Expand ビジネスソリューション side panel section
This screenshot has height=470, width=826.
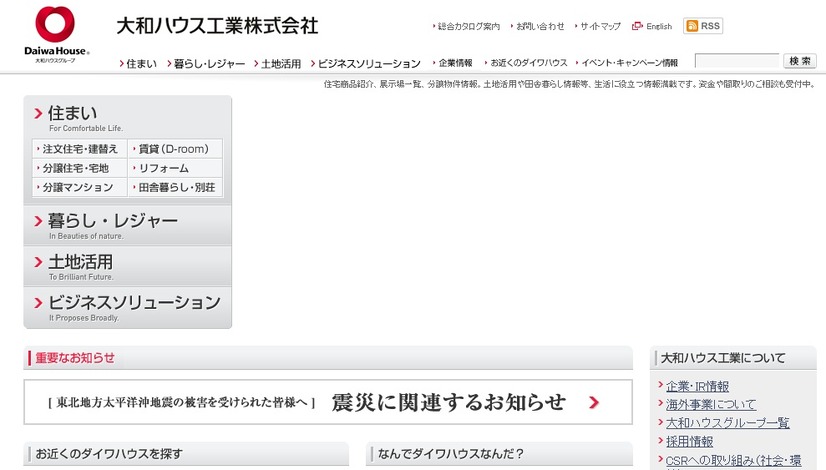coord(127,308)
